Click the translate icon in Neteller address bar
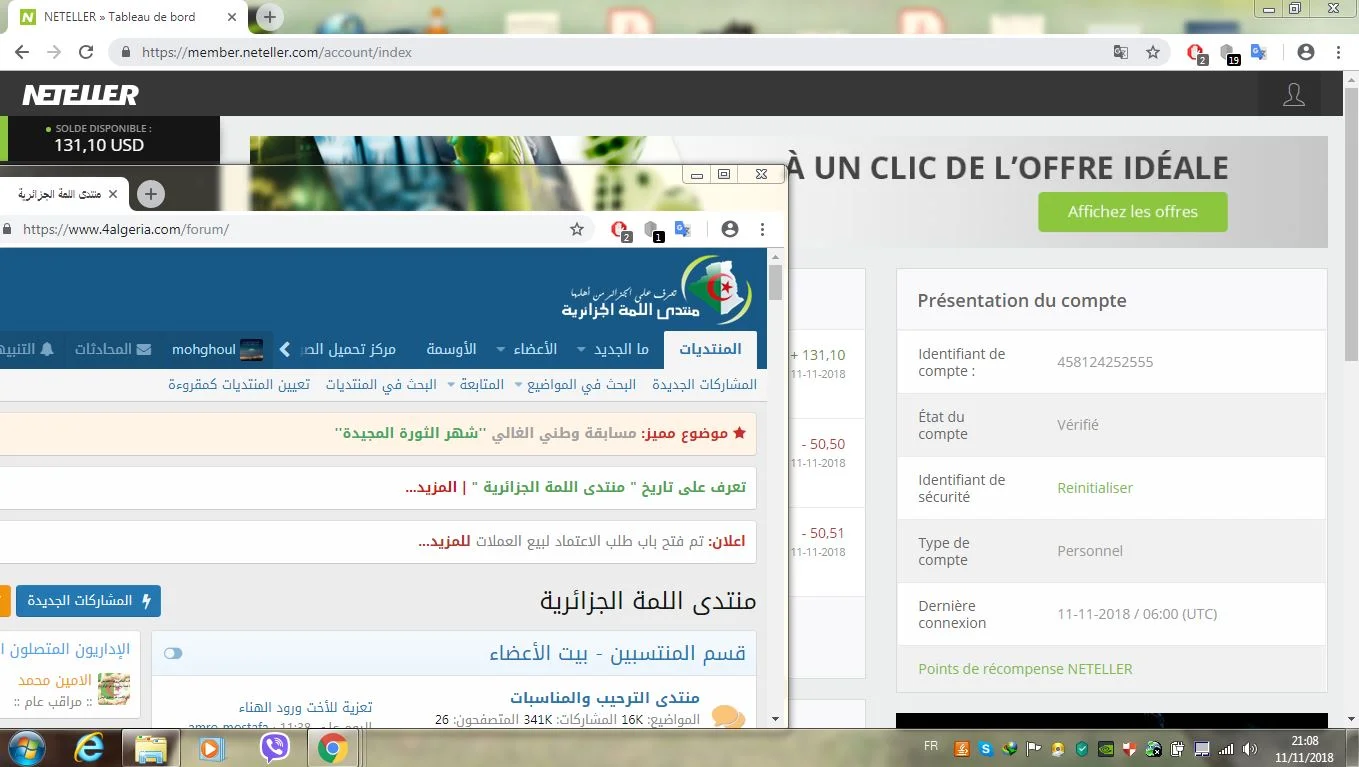 click(x=1121, y=52)
